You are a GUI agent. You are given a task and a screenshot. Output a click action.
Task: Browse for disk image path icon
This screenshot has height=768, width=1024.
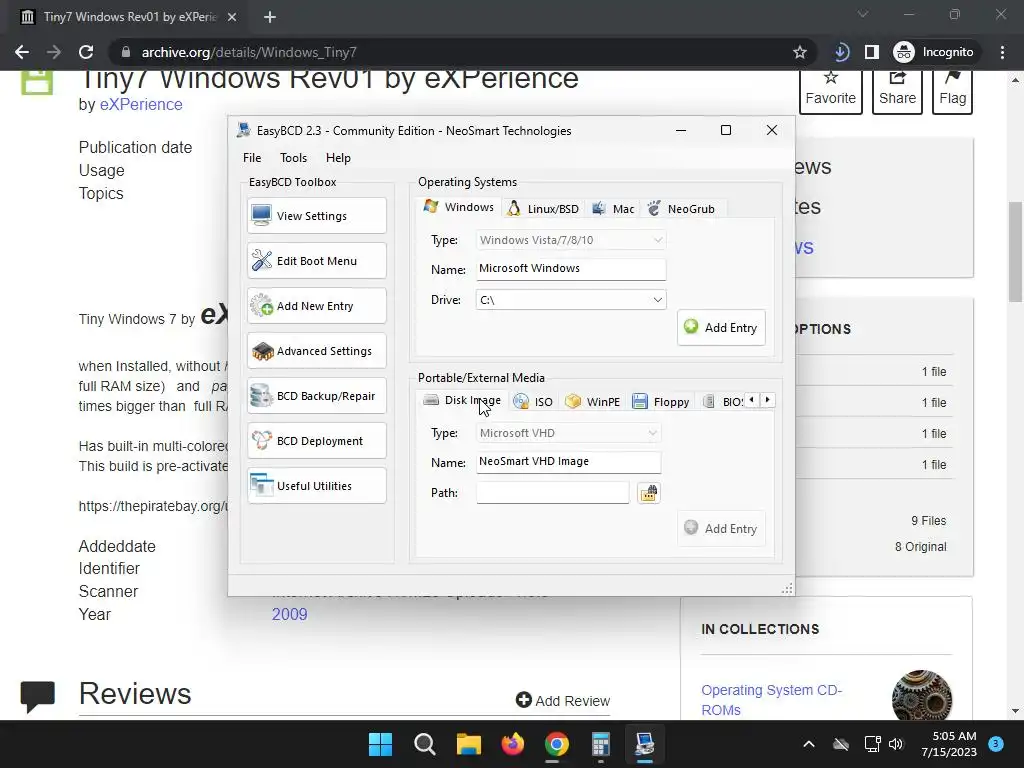coord(648,493)
